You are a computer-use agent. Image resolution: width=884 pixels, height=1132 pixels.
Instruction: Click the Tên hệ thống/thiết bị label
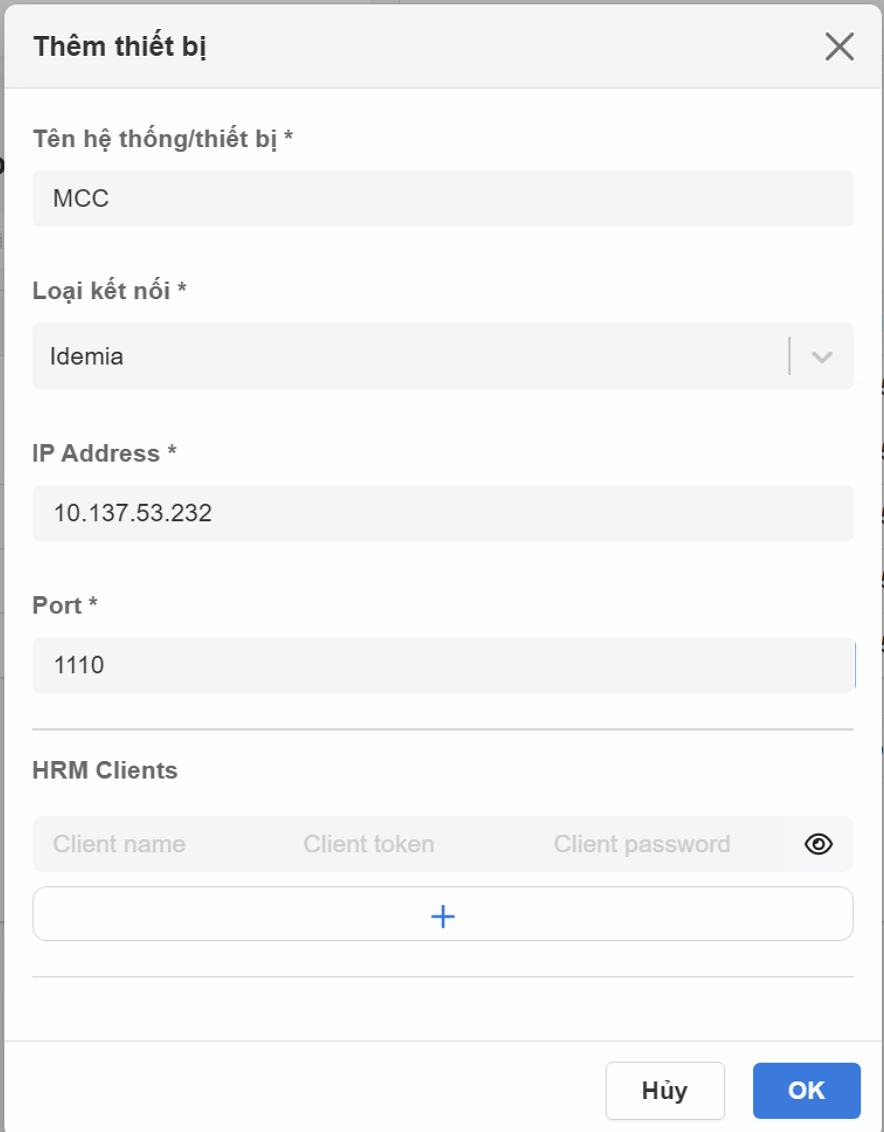click(x=163, y=138)
